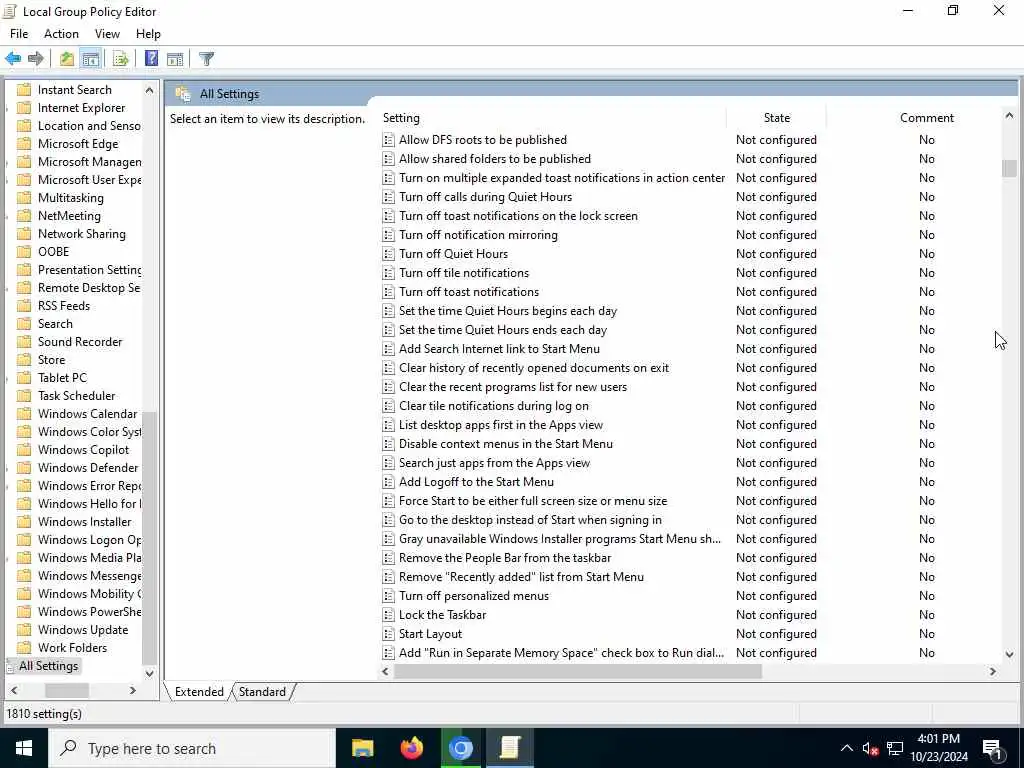Click policy icon beside Turn off Quiet Hours

tap(388, 254)
